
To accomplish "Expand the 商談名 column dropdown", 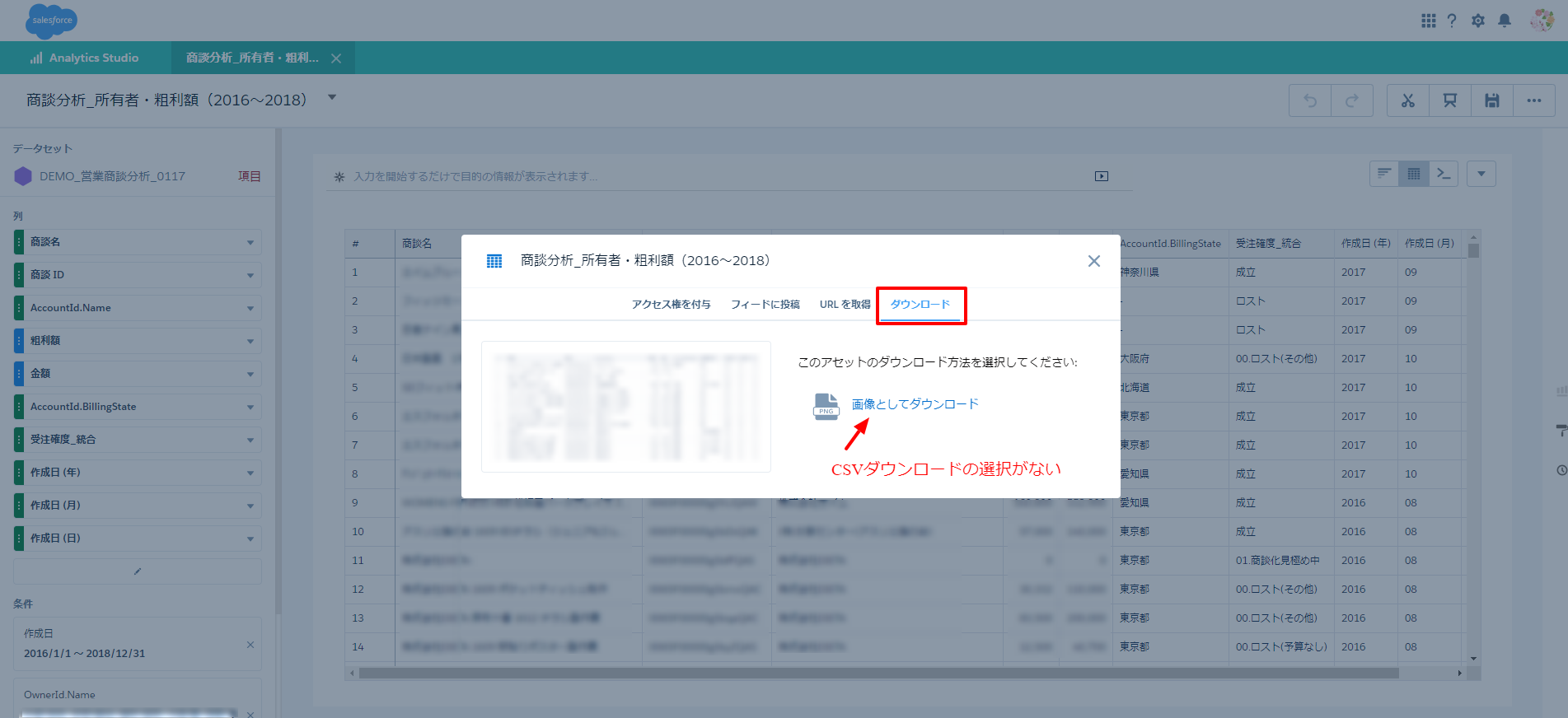I will click(250, 242).
